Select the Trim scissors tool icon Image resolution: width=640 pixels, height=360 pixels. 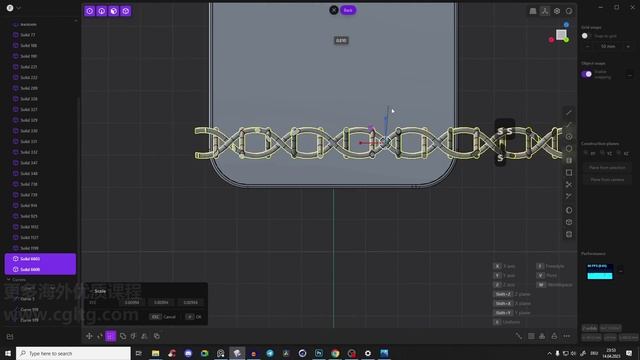569,184
